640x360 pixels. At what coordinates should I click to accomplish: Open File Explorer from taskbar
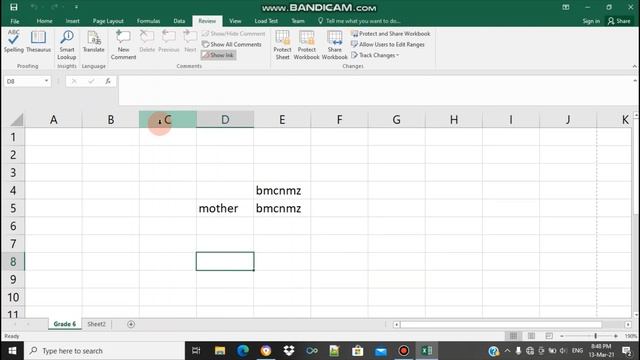coord(220,351)
